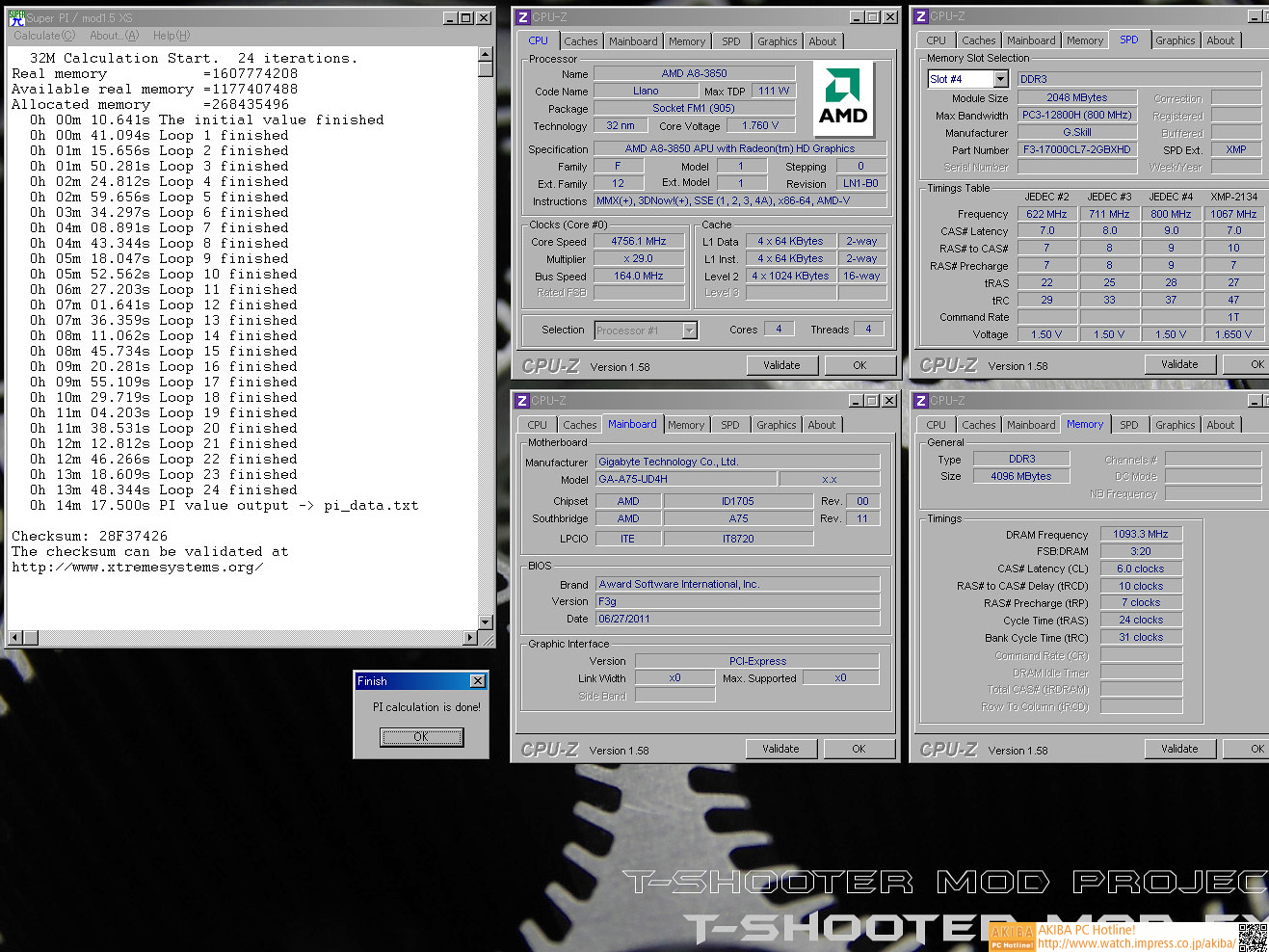Open the Slot #4 memory slot dropdown
The width and height of the screenshot is (1269, 952).
tap(1001, 79)
